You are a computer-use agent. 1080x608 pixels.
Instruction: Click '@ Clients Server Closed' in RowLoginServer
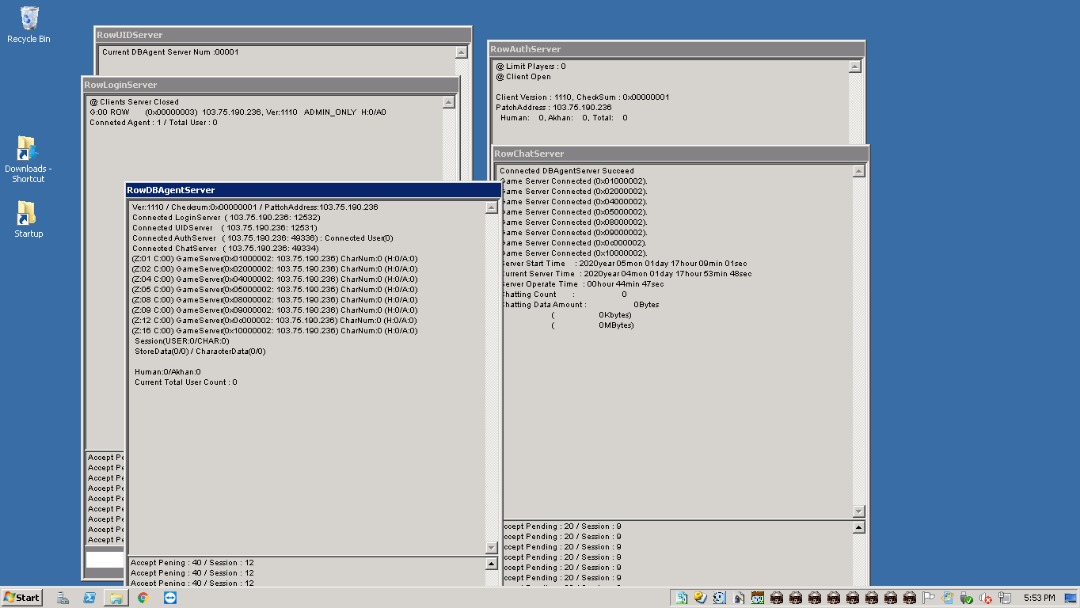(x=134, y=102)
